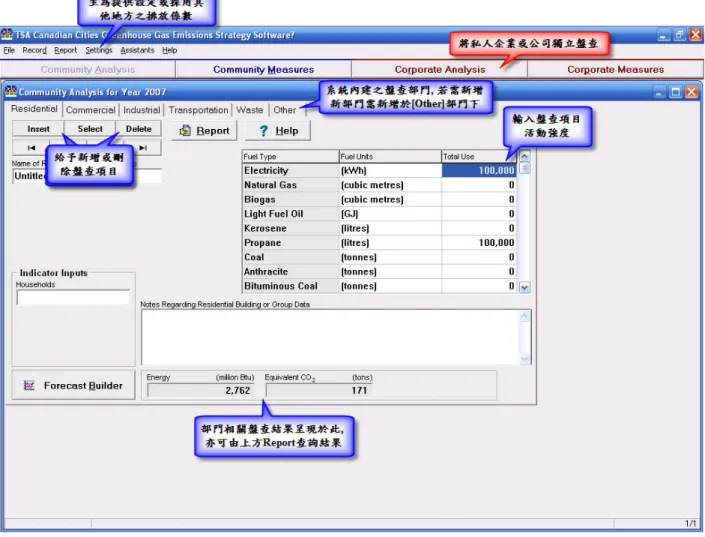Screen dimensions: 705x537
Task: Click the (kWh) units cell
Action: (x=390, y=170)
